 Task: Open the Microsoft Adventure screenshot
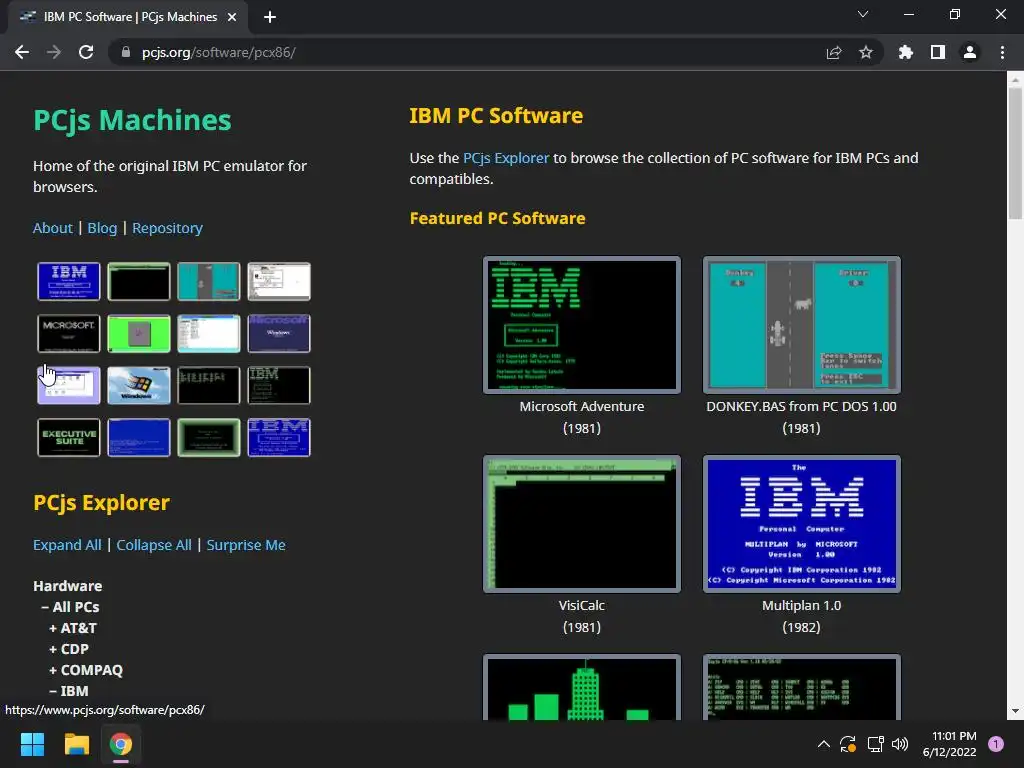coord(582,325)
